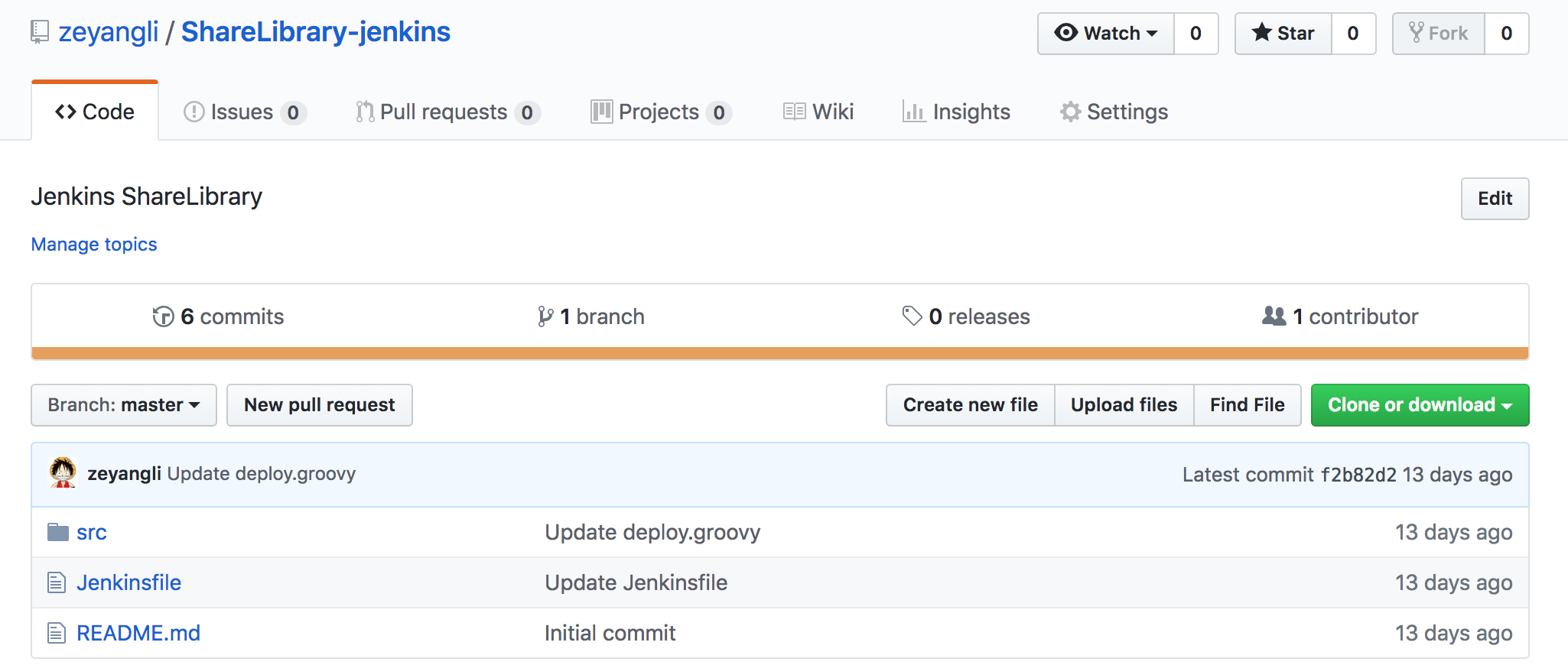This screenshot has width=1568, height=665.
Task: Open the latest commit hash f2b82d2
Action: (x=1358, y=475)
